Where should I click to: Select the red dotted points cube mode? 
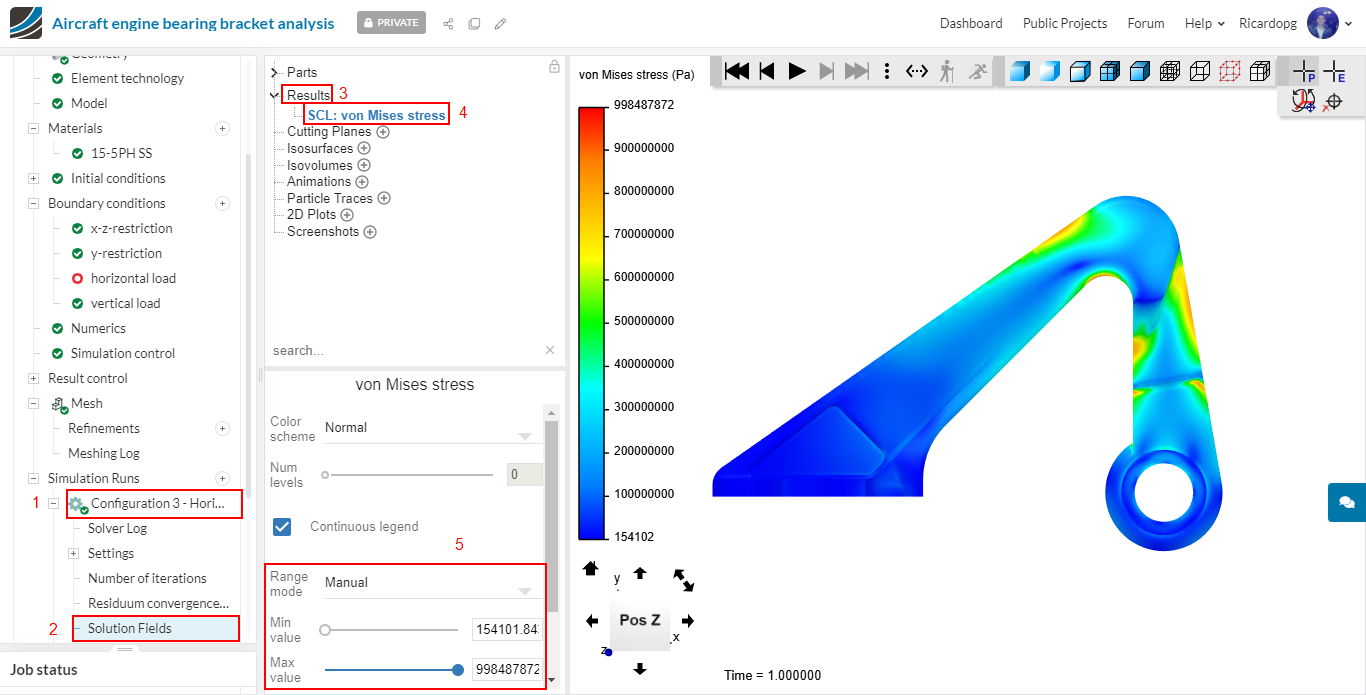(x=1230, y=71)
